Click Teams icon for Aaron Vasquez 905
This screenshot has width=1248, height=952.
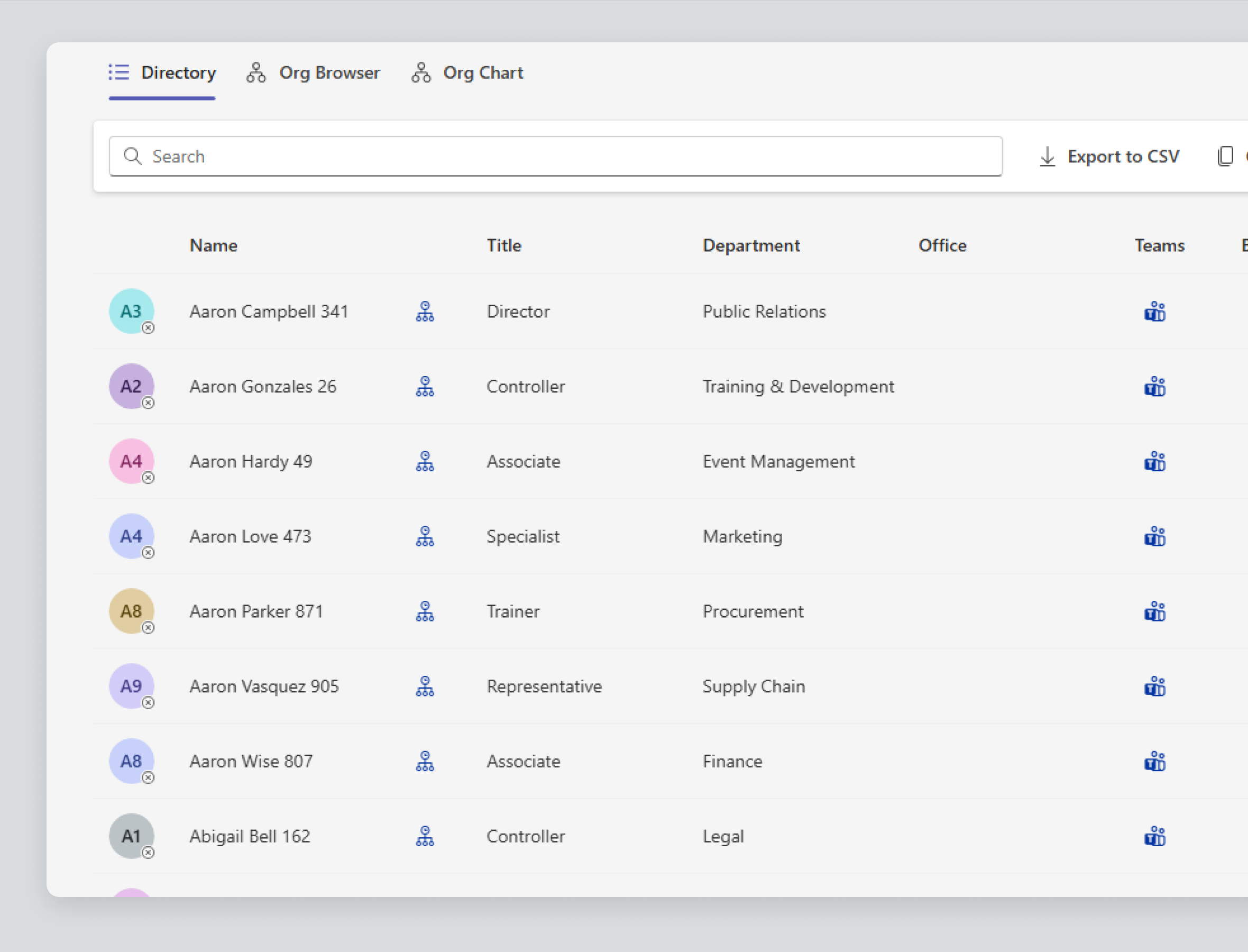(1154, 686)
